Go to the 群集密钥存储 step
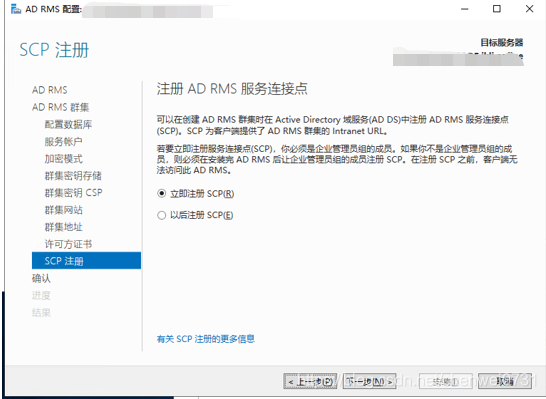Screen dimensions: 546x399 (73, 175)
